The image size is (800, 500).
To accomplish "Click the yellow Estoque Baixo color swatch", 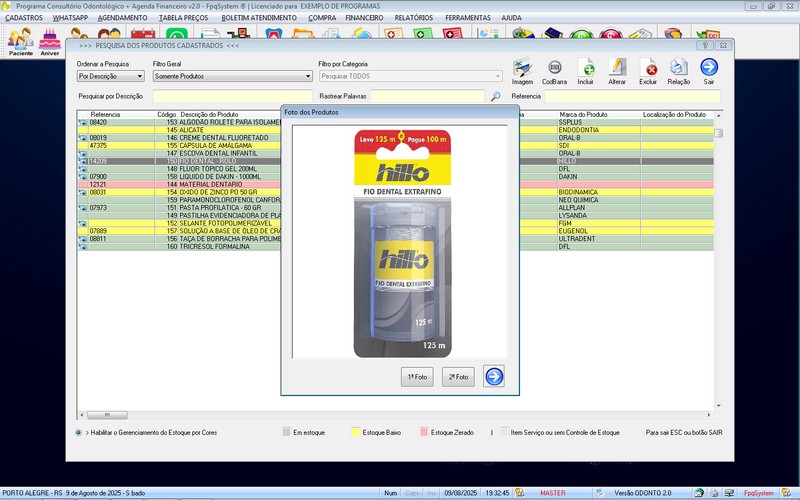I will [354, 432].
